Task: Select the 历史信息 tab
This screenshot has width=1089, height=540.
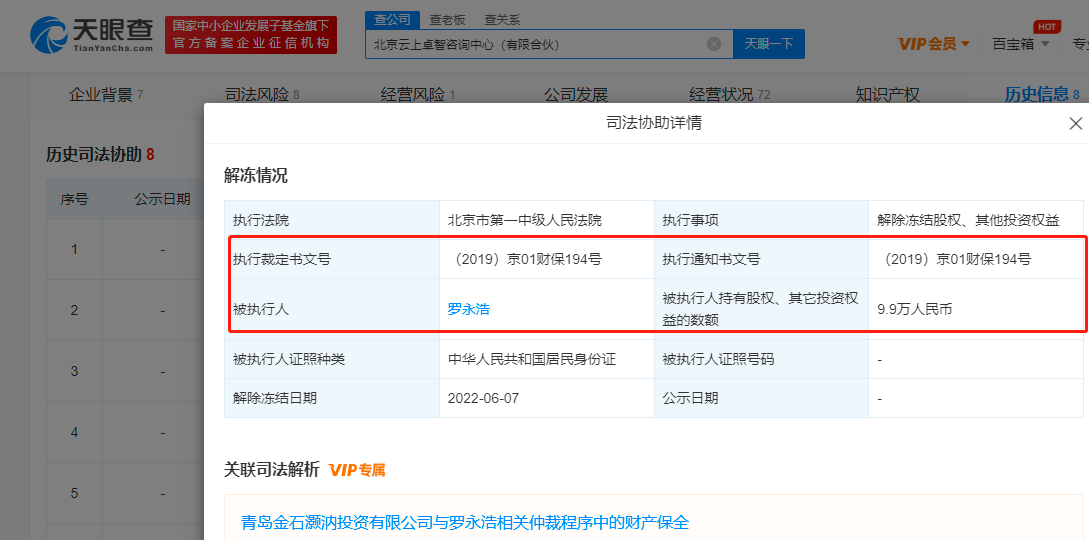Action: (1041, 95)
